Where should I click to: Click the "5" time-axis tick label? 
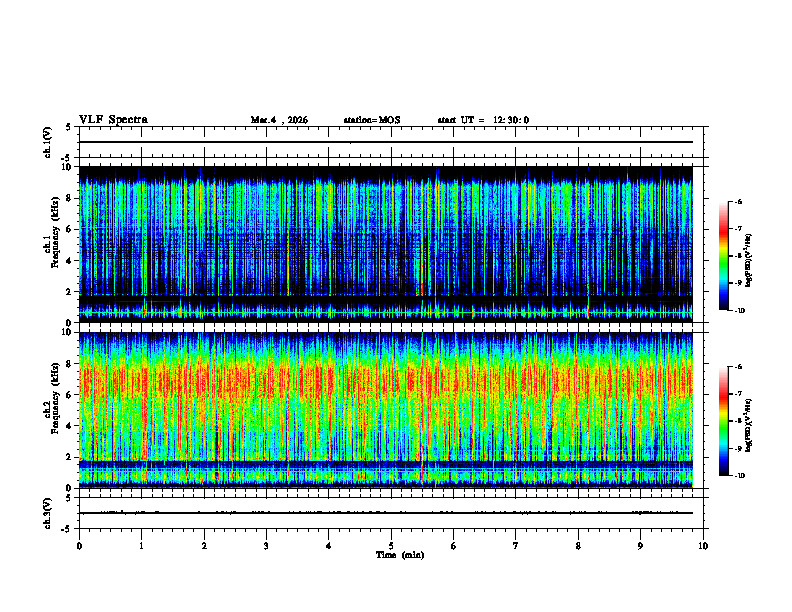(391, 546)
